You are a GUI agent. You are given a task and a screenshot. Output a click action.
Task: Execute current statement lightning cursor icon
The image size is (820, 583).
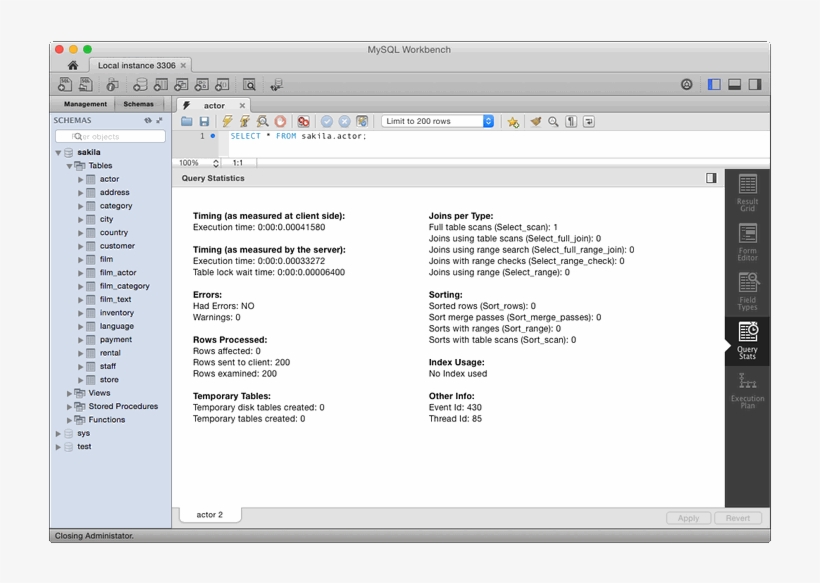pos(245,121)
